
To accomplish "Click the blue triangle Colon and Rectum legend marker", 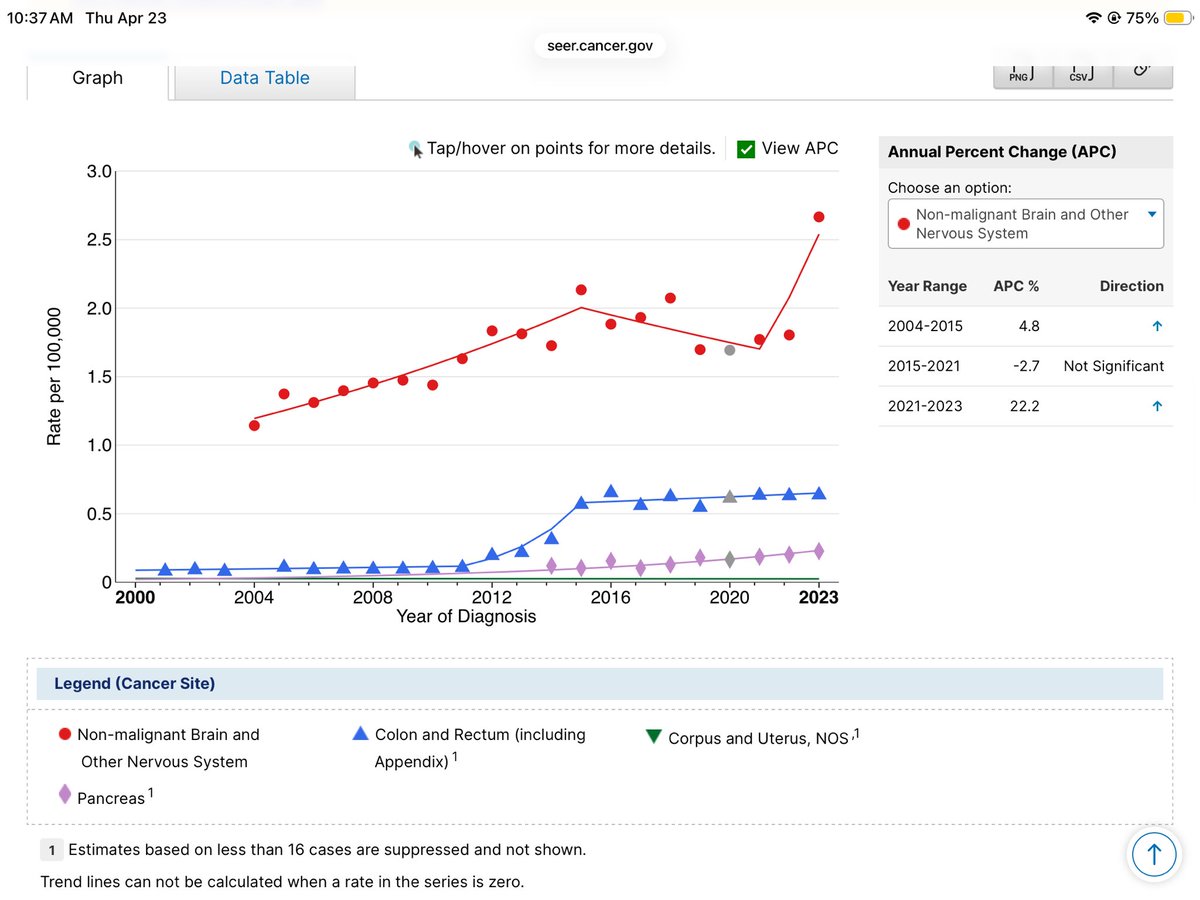I will (x=361, y=734).
